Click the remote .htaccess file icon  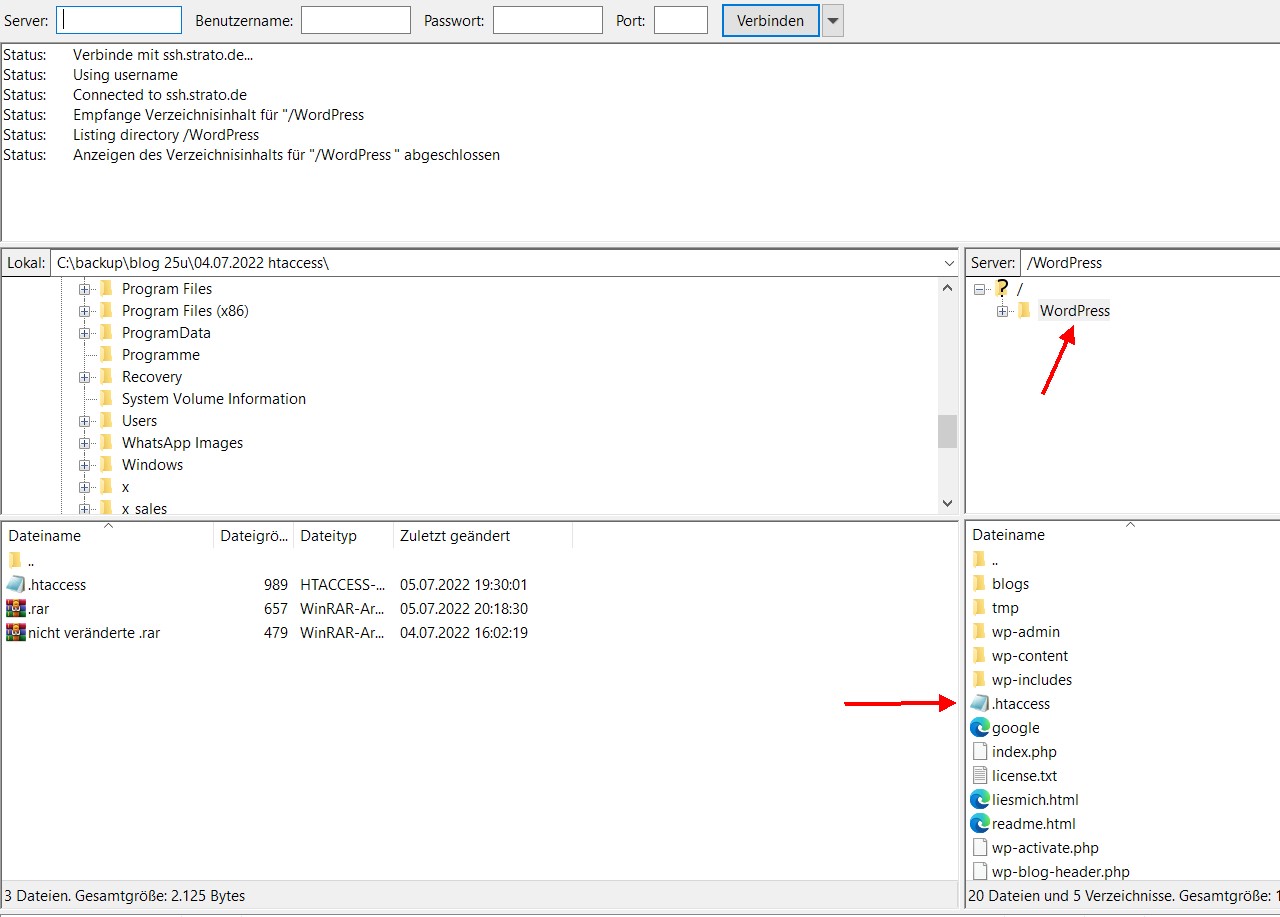click(979, 704)
